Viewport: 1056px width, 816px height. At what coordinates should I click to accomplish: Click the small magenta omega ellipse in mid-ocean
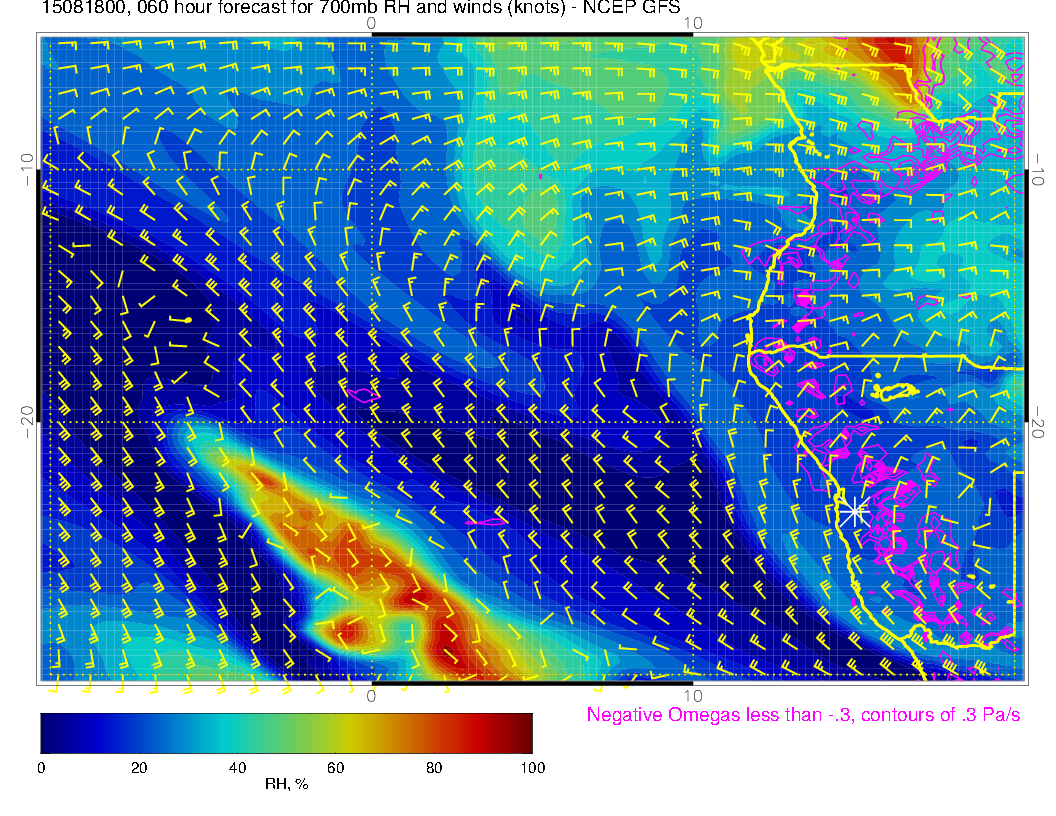(x=486, y=521)
